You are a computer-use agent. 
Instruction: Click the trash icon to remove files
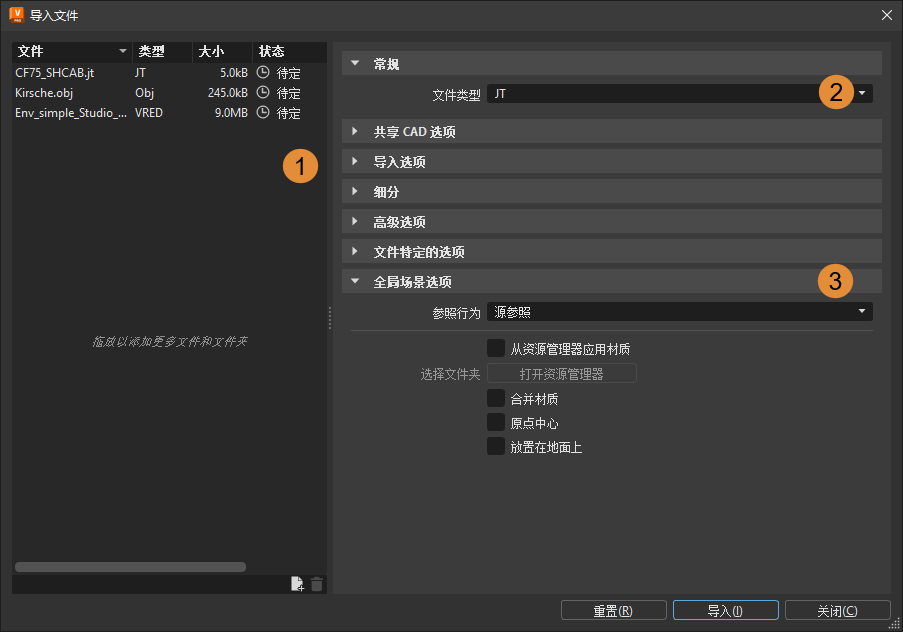(317, 583)
